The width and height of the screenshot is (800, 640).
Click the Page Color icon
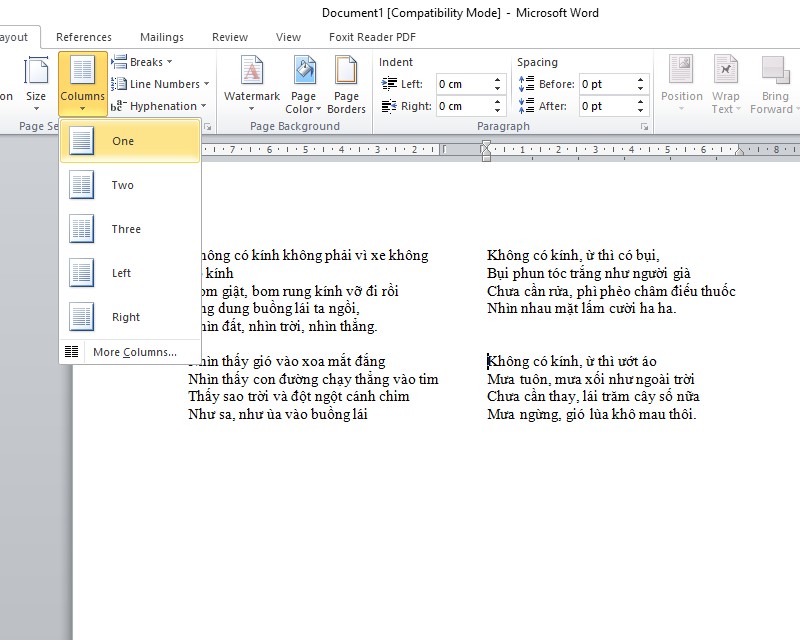click(x=304, y=70)
